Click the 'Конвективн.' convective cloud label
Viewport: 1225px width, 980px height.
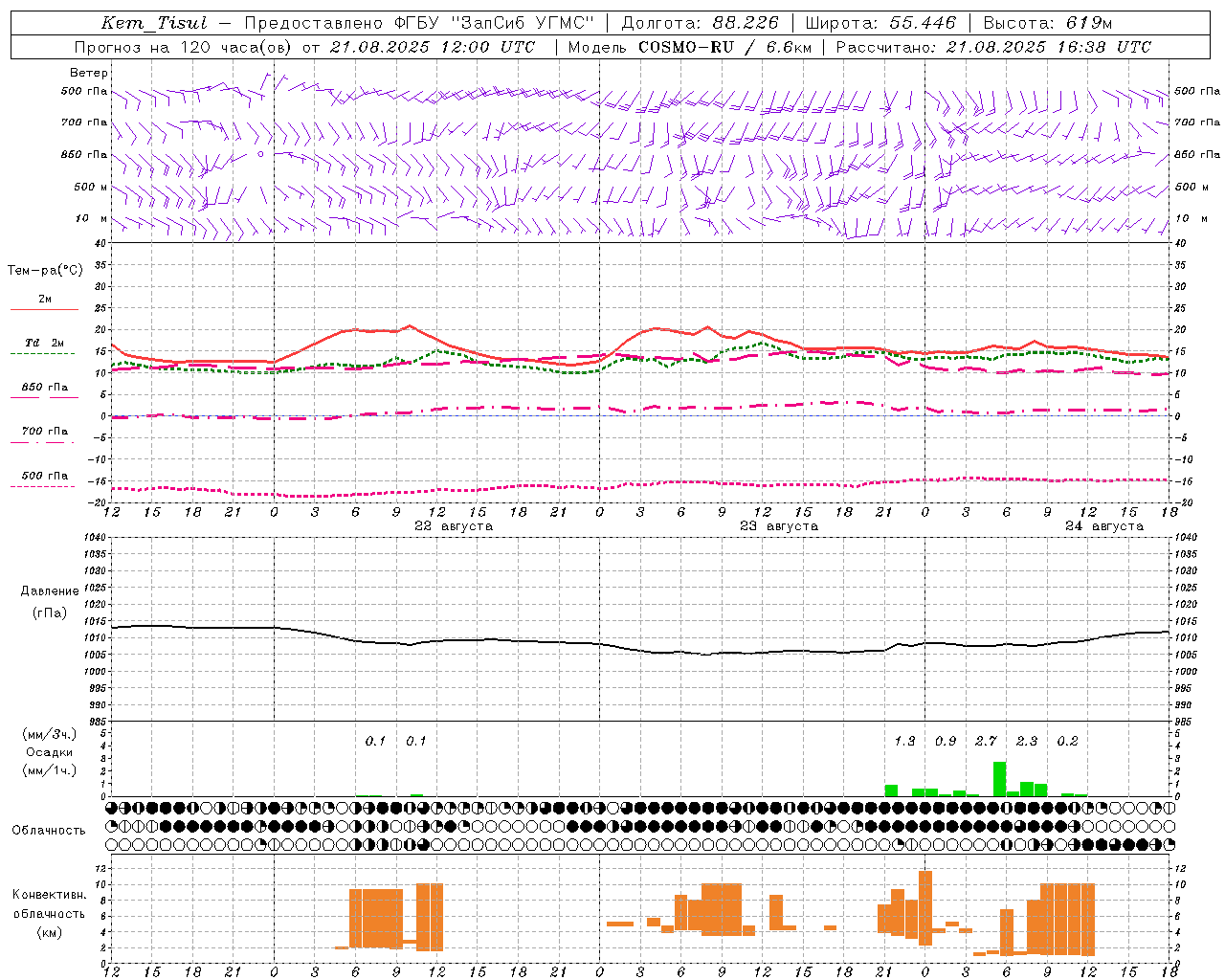[x=49, y=894]
